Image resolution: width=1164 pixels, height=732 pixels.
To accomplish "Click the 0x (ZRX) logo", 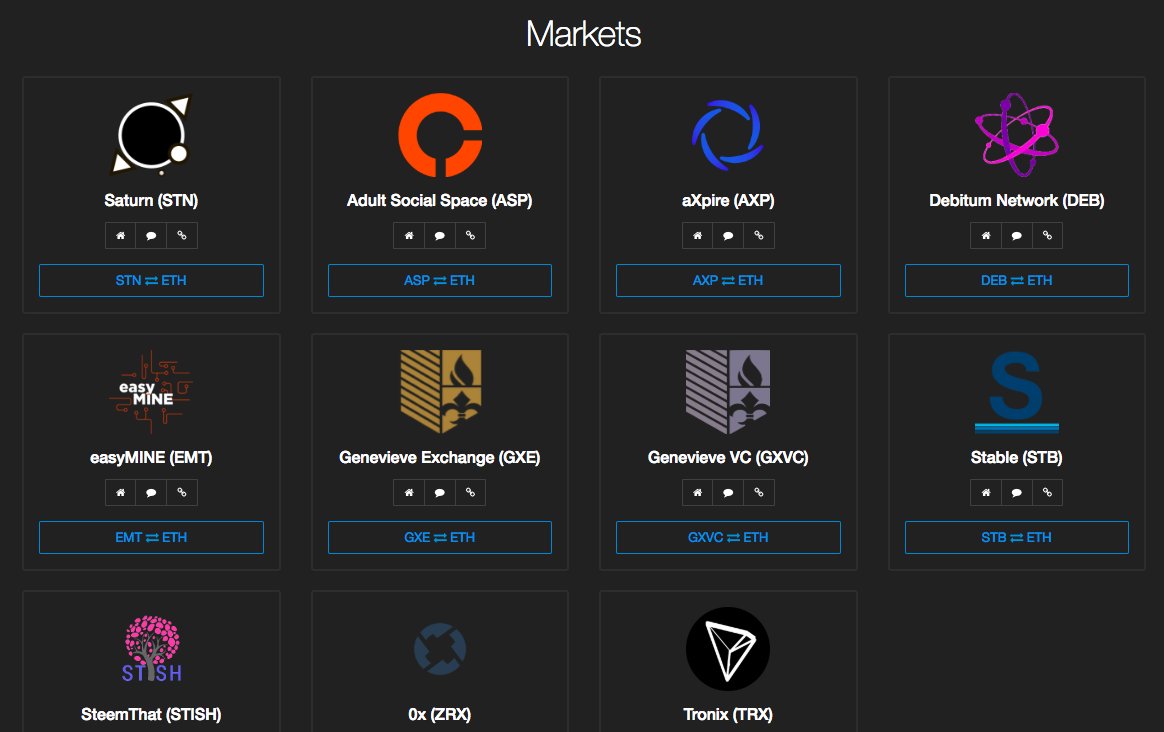I will 440,649.
